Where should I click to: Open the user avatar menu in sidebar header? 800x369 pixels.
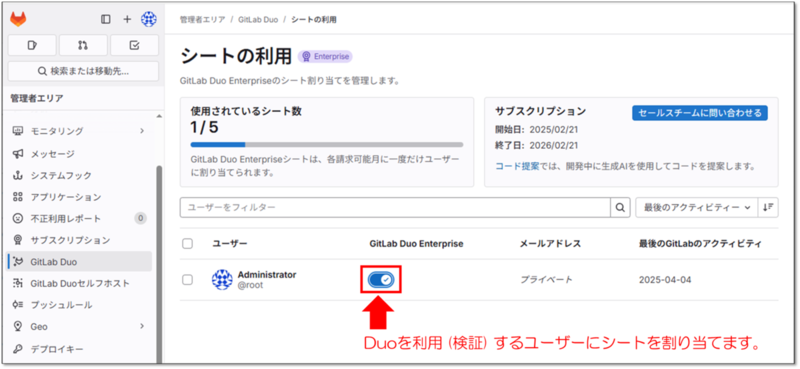click(148, 19)
